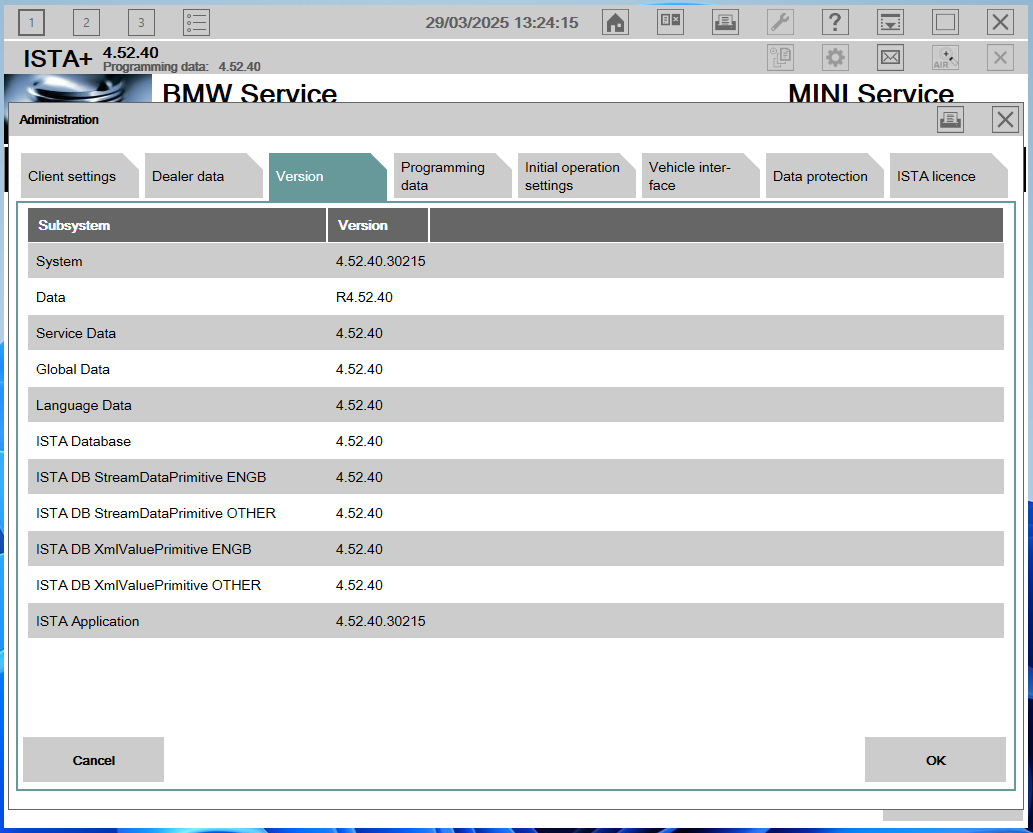Open the settings gear icon
The image size is (1033, 833).
click(x=835, y=57)
